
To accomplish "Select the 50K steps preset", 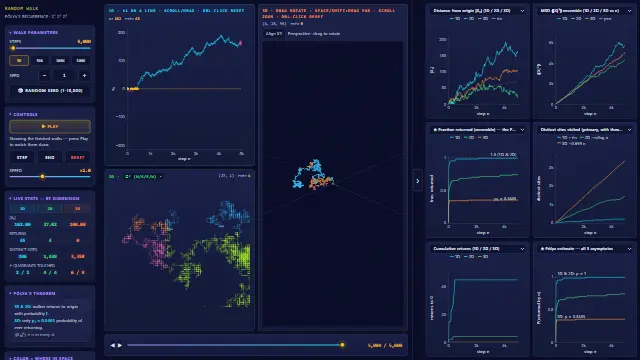I will point(40,60).
